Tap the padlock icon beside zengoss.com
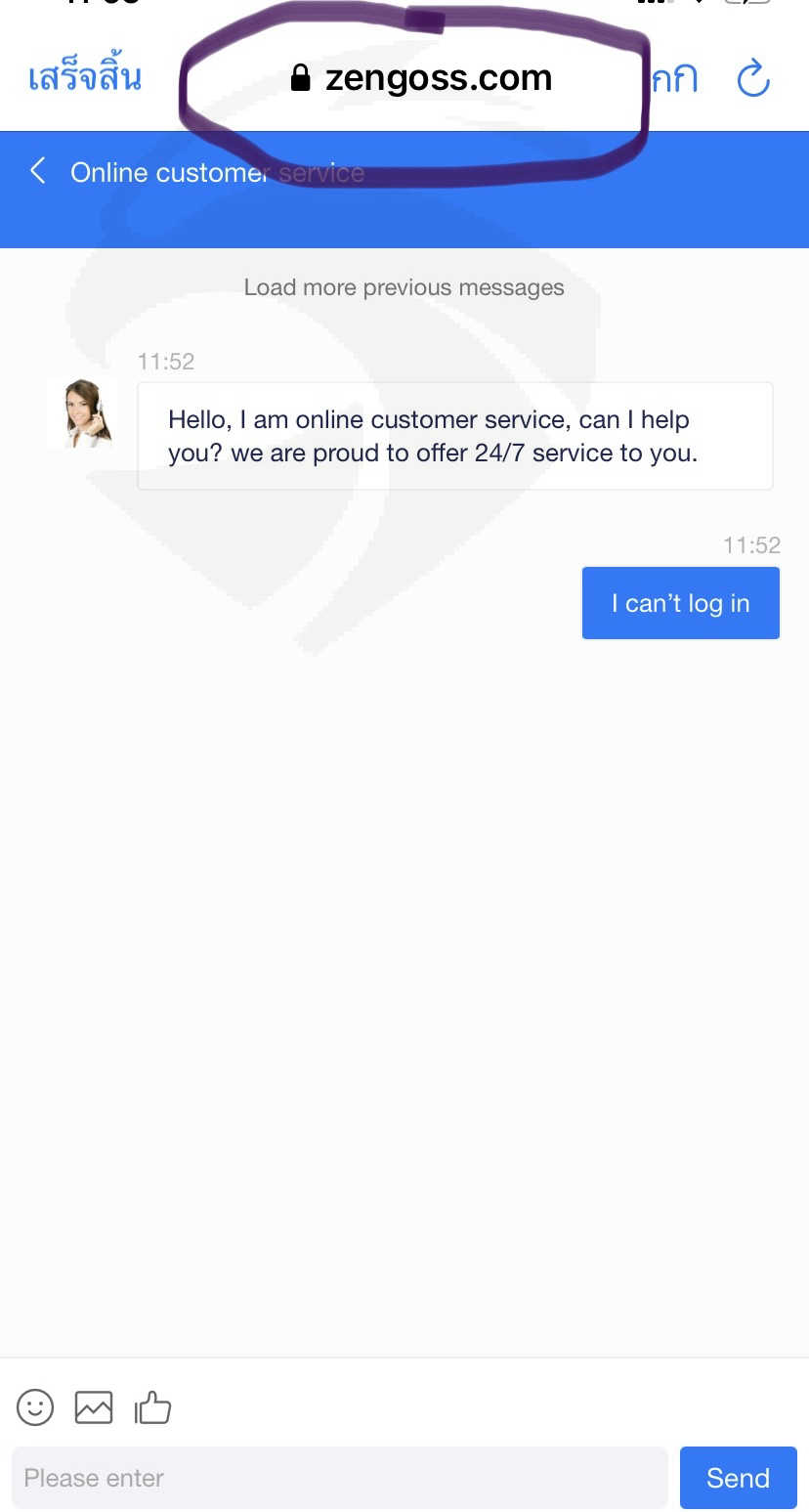Screen dimensions: 809x1512 300,78
